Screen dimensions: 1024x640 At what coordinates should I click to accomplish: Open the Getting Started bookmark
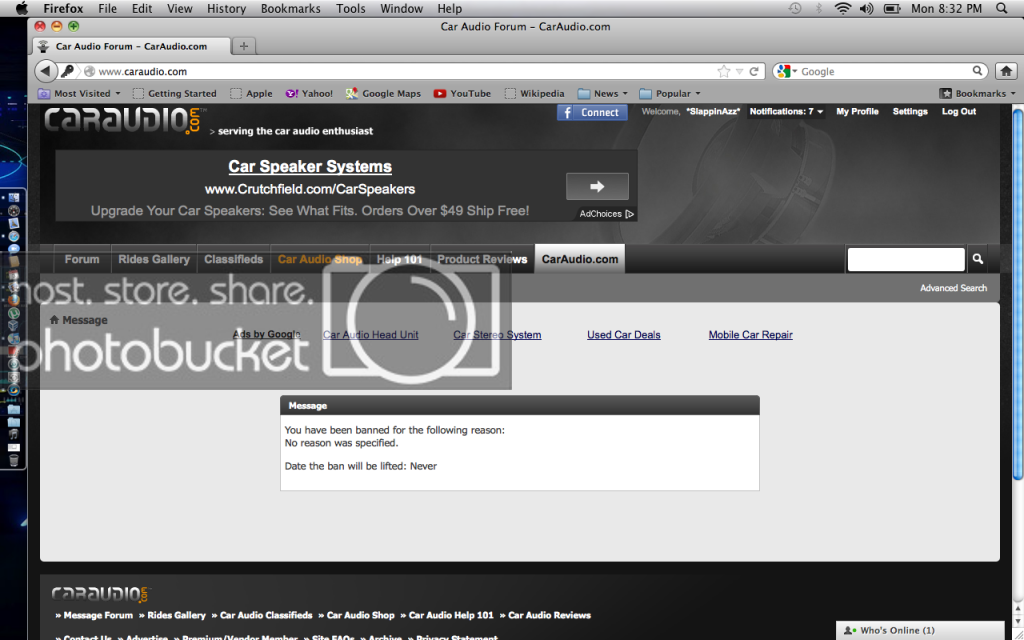174,93
